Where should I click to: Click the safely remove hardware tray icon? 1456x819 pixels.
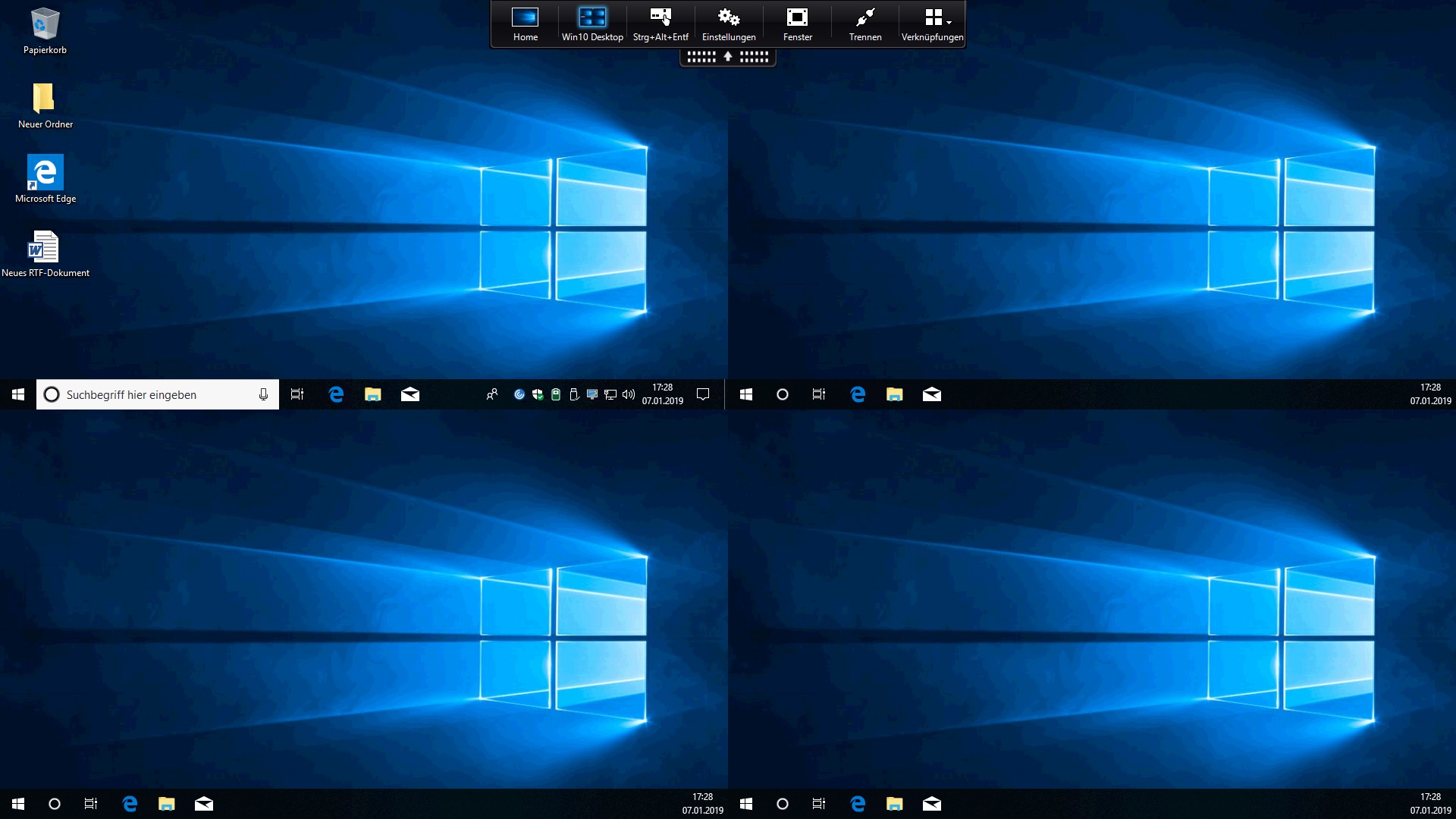click(x=574, y=394)
